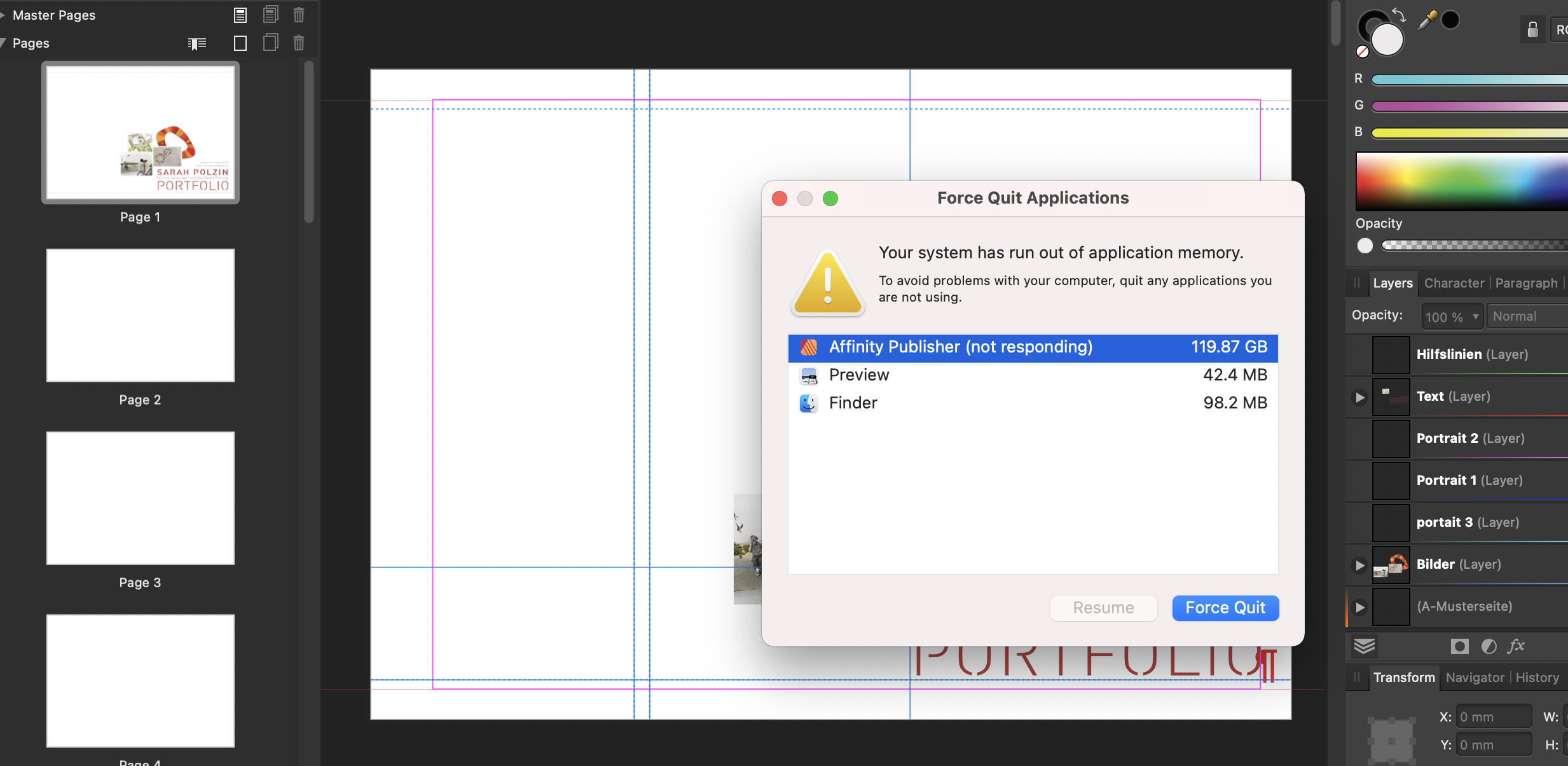This screenshot has width=1568, height=766.
Task: Swap stroke and fill colors arrow
Action: tap(1399, 14)
